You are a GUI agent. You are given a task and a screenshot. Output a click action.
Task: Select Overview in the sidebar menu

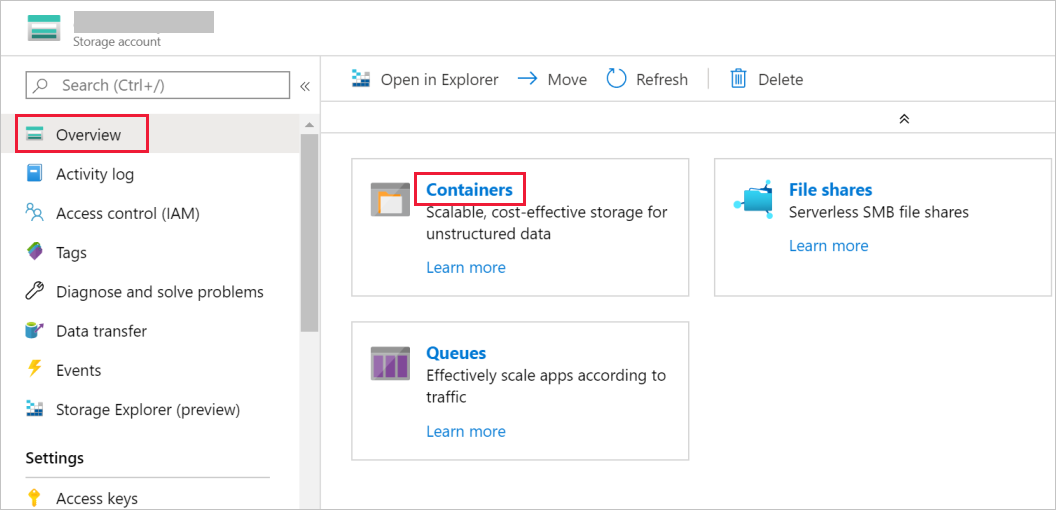point(88,135)
